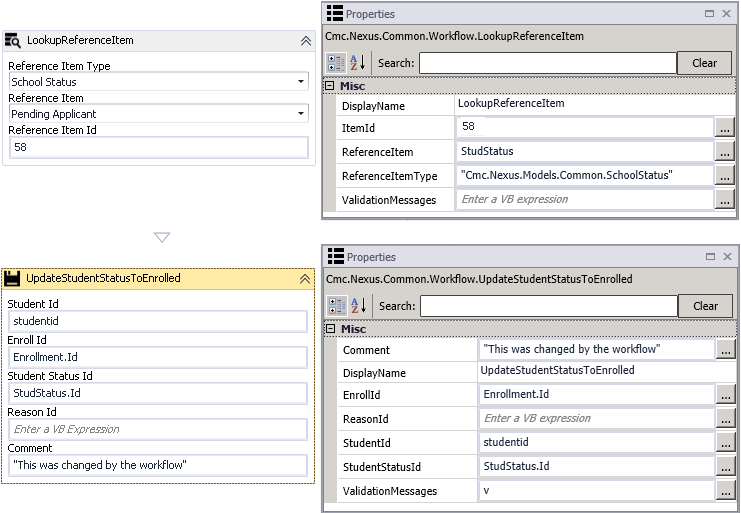Collapse Misc category in UpdateStudentStatusToEnrolled properties

click(x=331, y=329)
